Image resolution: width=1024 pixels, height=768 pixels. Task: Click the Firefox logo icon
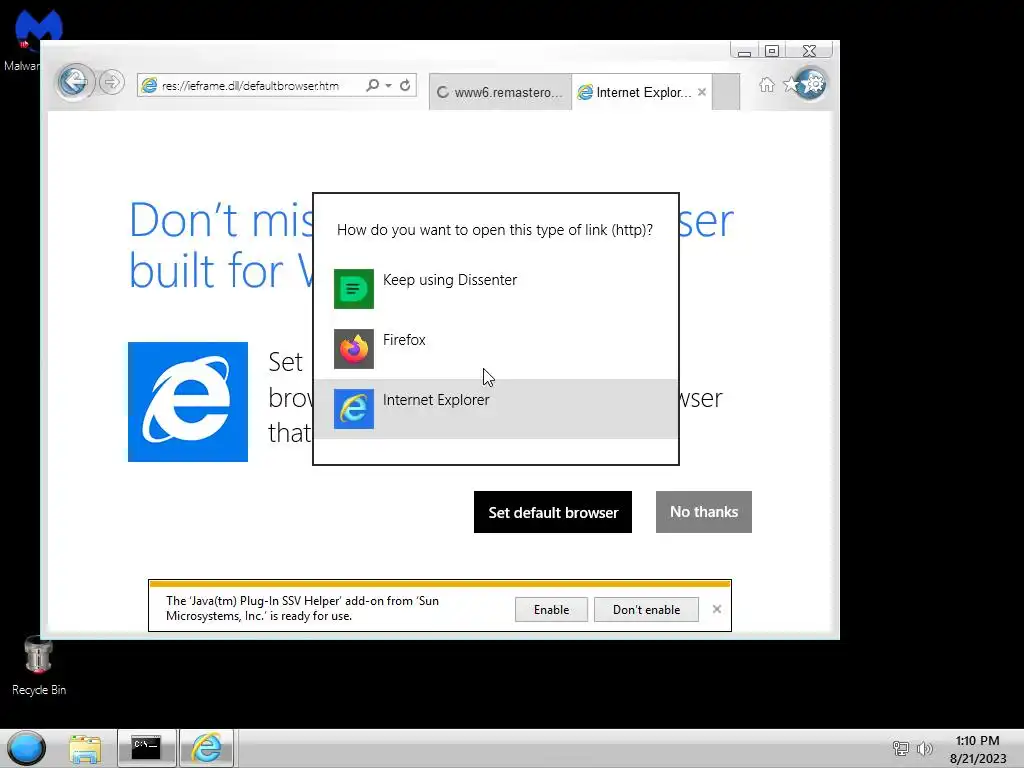pos(354,349)
